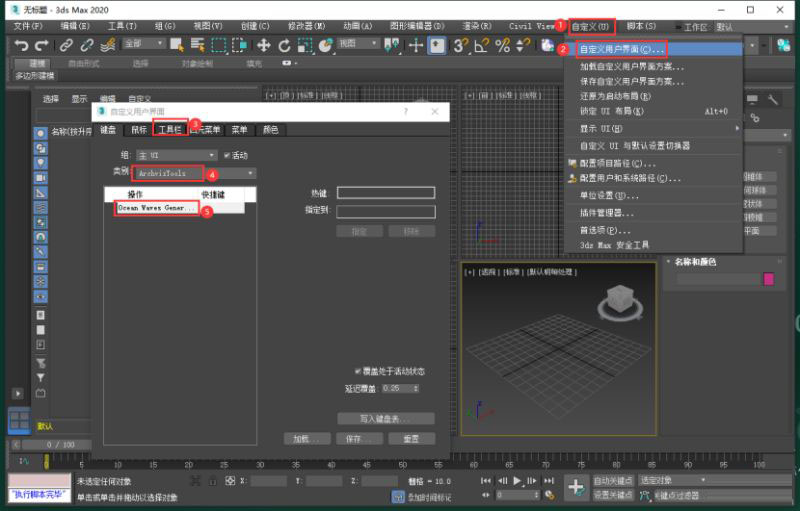Activate the Select and Scale tool
Image resolution: width=800 pixels, height=511 pixels.
pyautogui.click(x=305, y=45)
